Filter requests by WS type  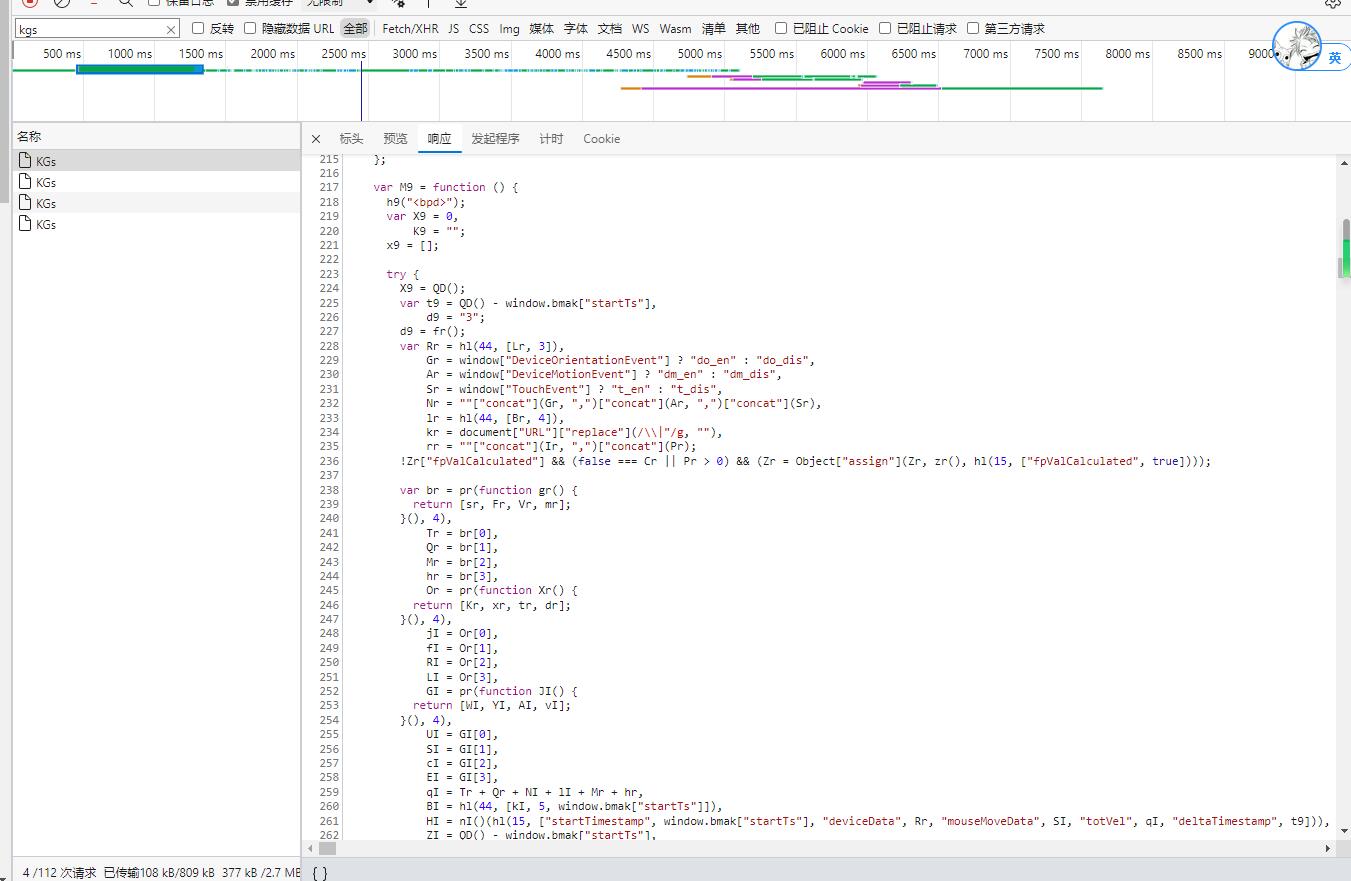[x=640, y=29]
